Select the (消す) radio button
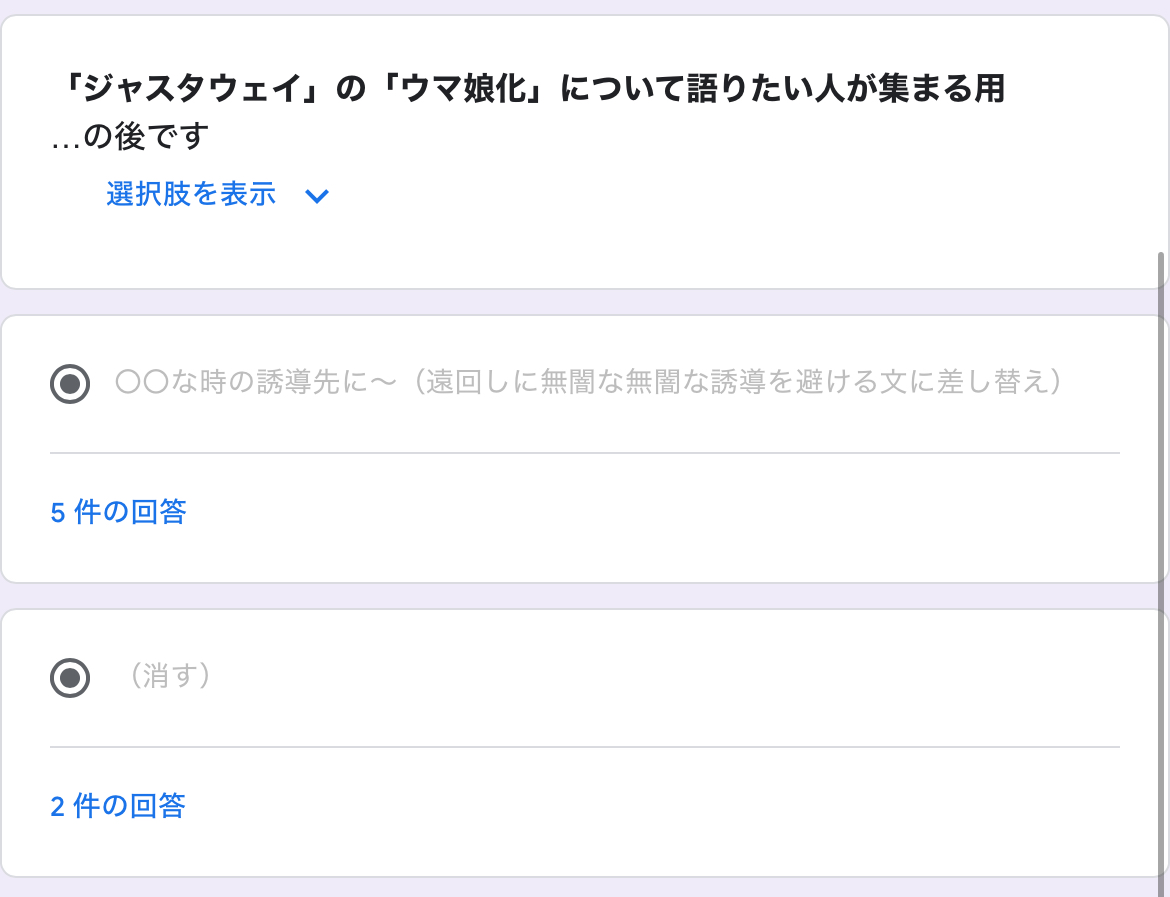This screenshot has height=897, width=1170. pos(70,678)
